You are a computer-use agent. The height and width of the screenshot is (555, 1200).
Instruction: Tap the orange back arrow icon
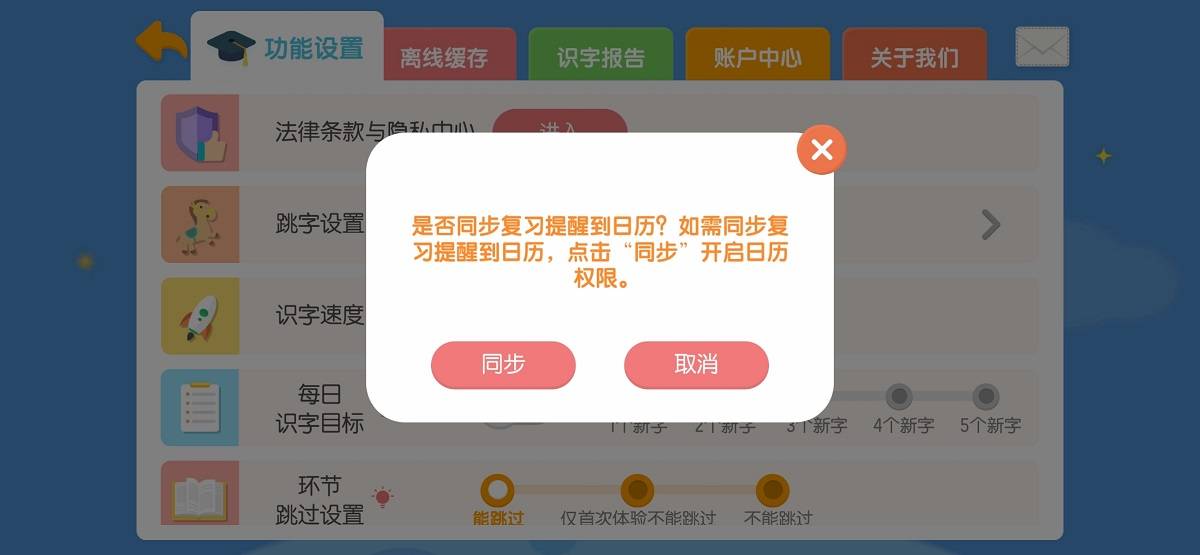161,44
